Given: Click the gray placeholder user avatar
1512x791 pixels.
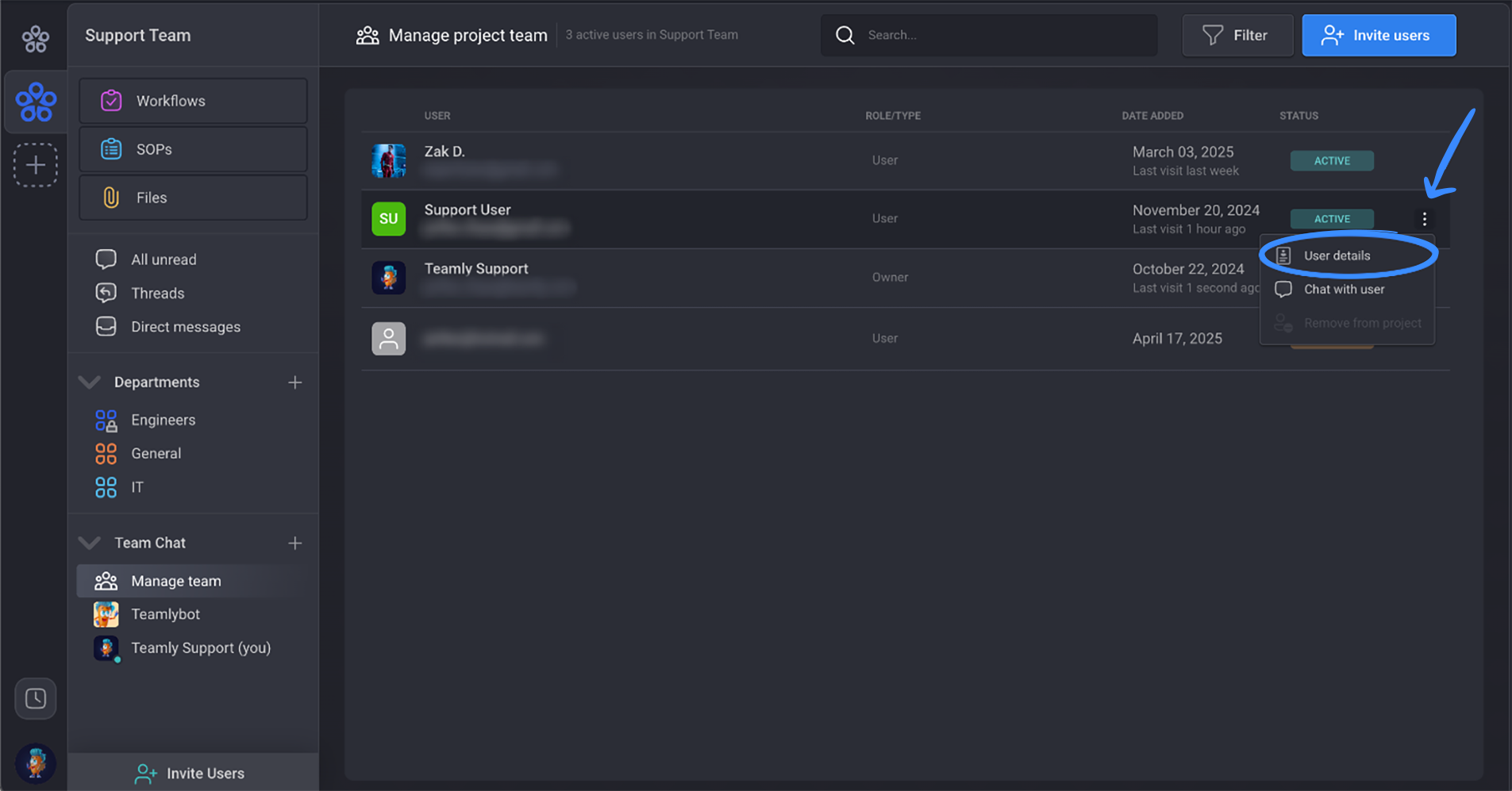Looking at the screenshot, I should [389, 339].
